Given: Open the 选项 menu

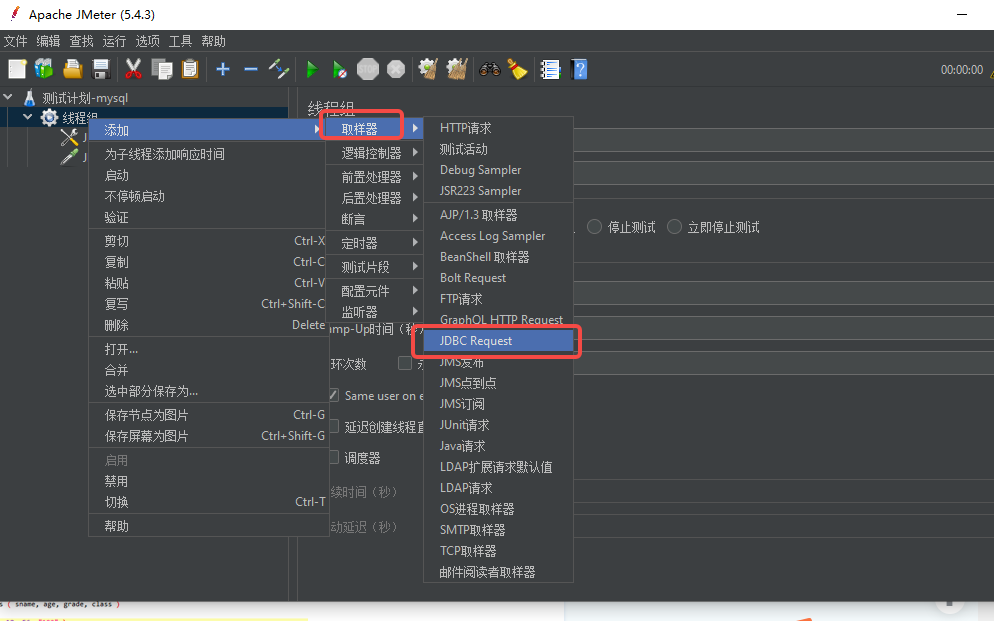Looking at the screenshot, I should [x=147, y=41].
